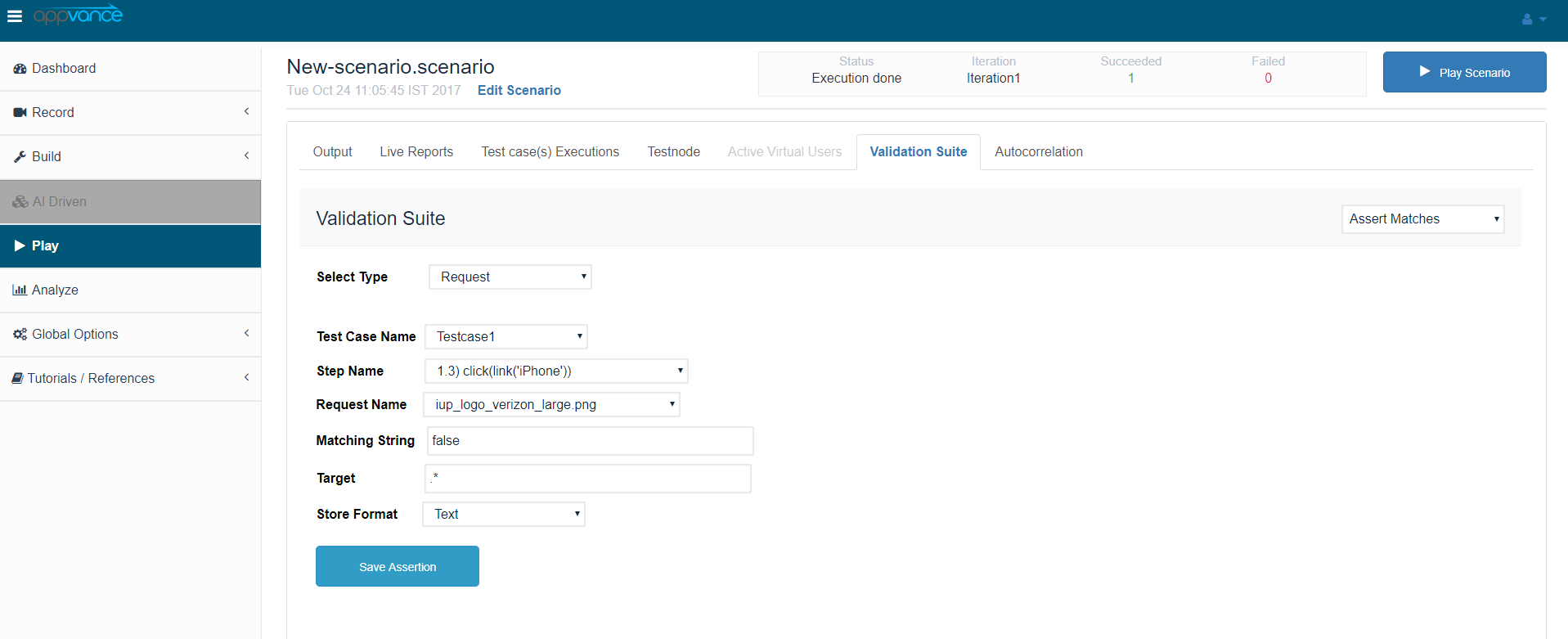Click the Edit Scenario link
Image resolution: width=1568 pixels, height=639 pixels.
[519, 91]
